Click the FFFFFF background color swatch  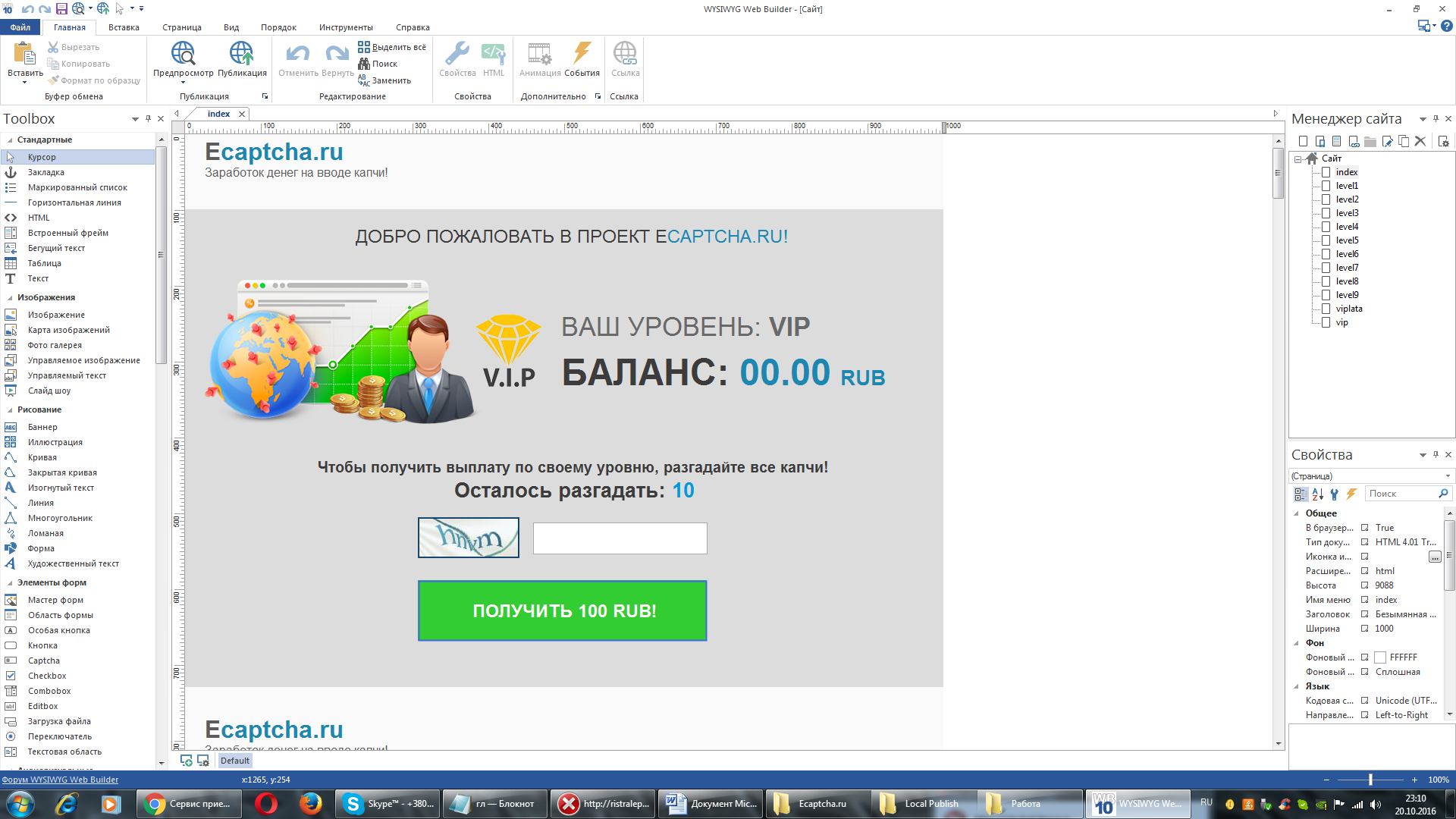(1380, 657)
